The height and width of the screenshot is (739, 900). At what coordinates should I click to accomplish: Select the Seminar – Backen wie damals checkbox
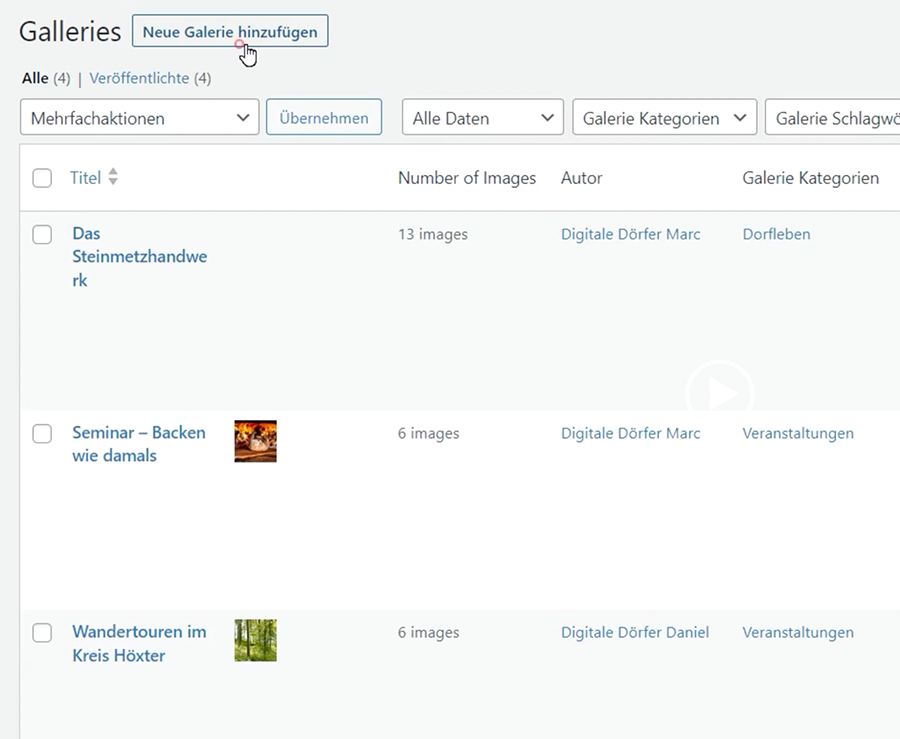point(42,434)
